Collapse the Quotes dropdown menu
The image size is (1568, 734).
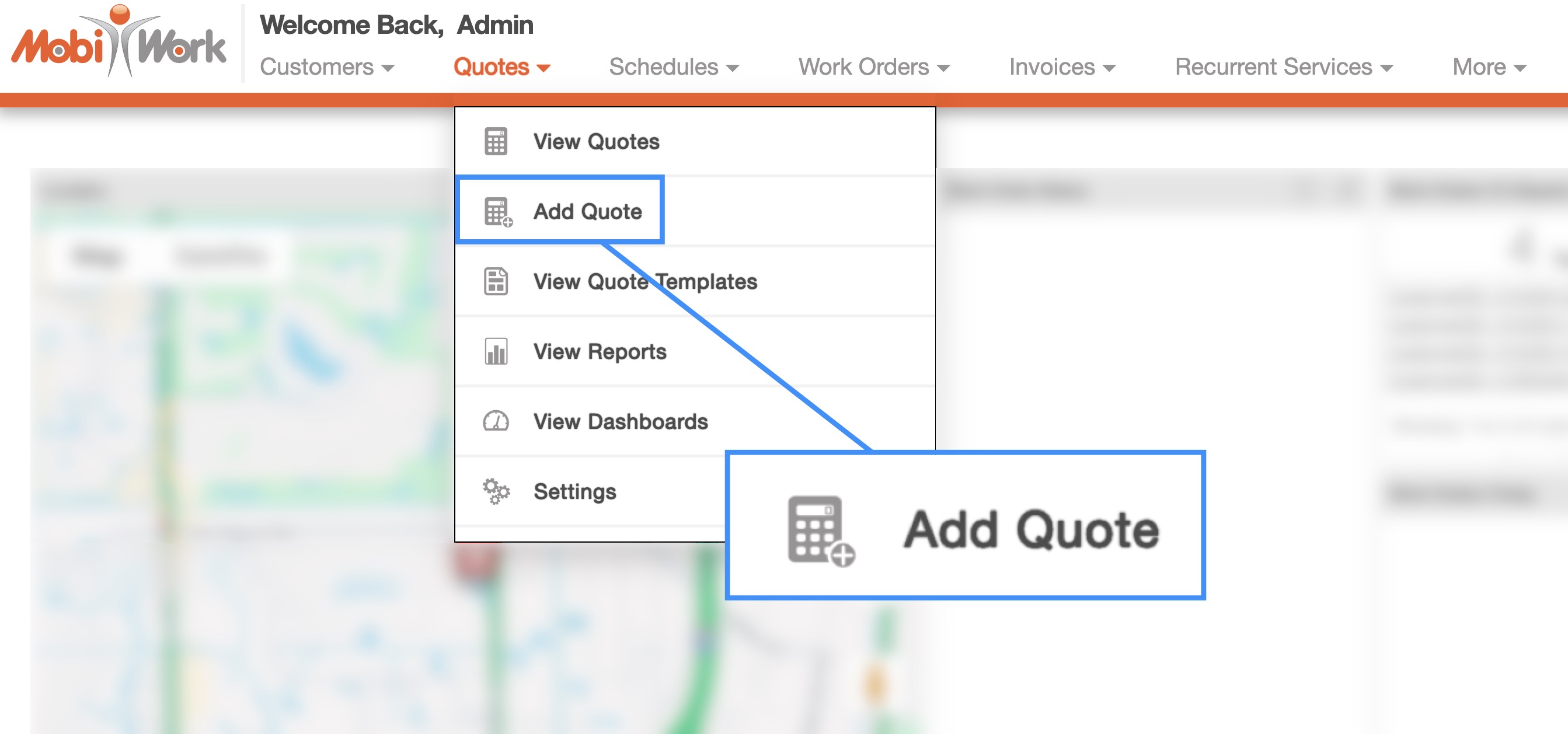click(x=501, y=67)
